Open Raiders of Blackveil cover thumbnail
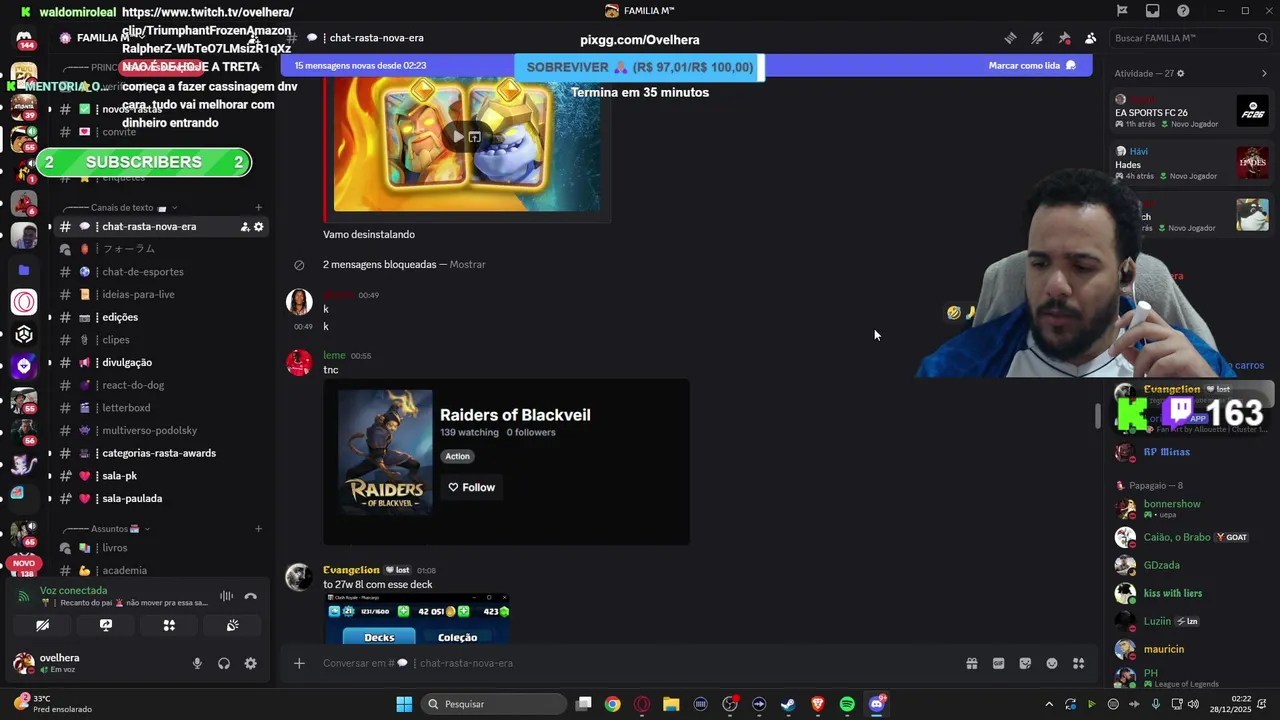The height and width of the screenshot is (720, 1280). point(385,453)
